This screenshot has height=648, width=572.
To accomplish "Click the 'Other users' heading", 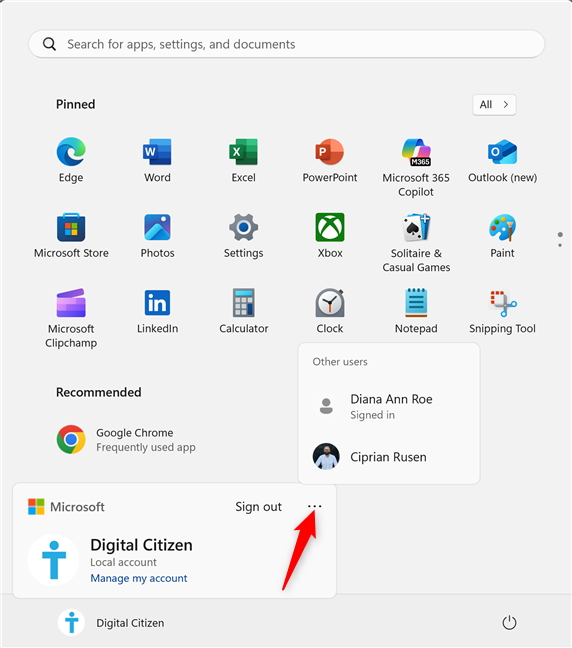I will (x=340, y=362).
